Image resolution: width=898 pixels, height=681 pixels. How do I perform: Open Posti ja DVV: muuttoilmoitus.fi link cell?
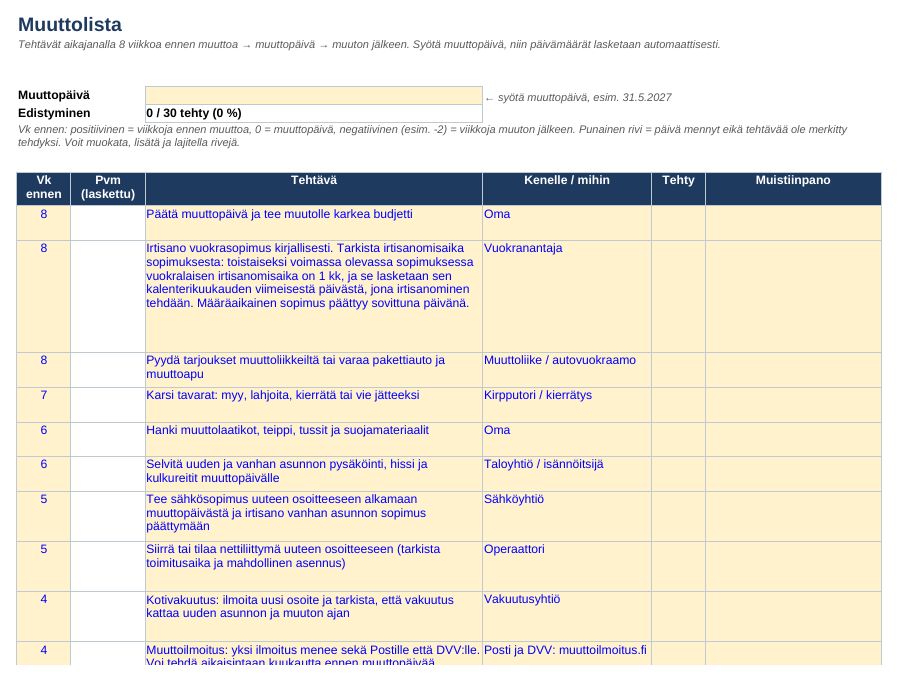pos(566,653)
